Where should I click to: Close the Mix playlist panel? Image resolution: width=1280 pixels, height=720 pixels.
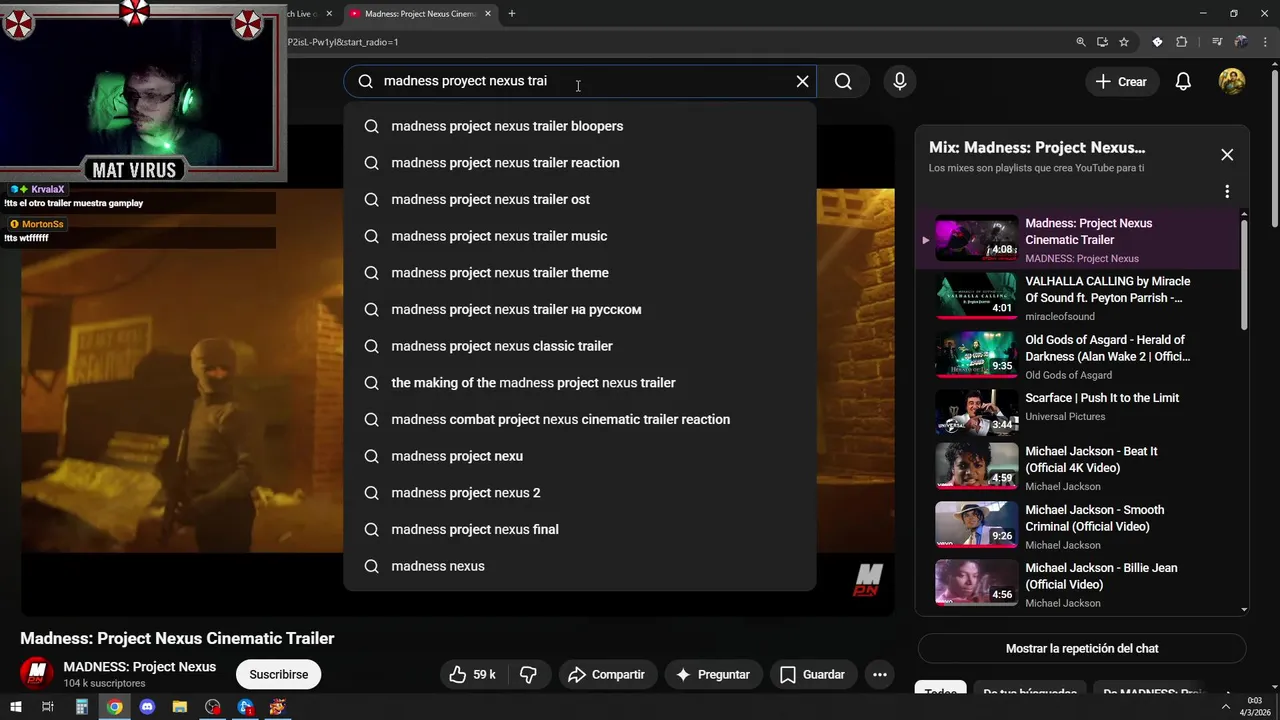pyautogui.click(x=1227, y=155)
